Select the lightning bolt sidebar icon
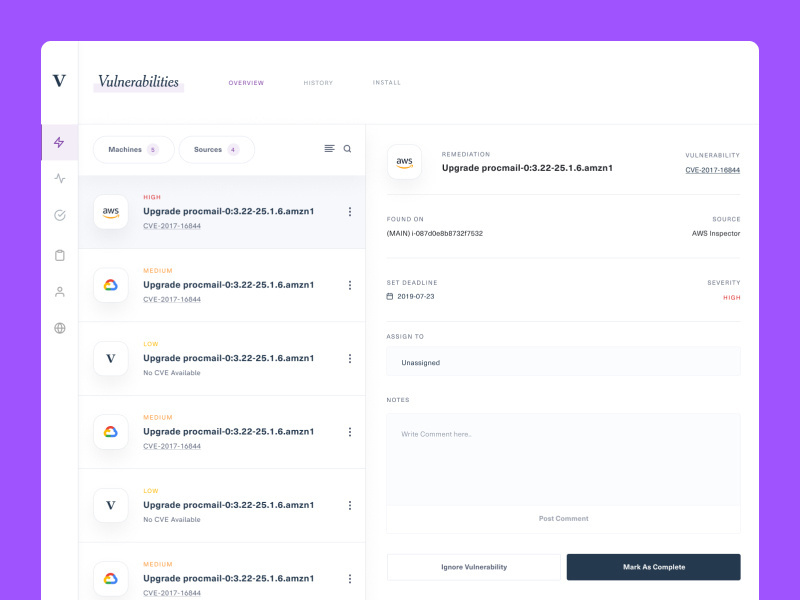 pos(59,142)
